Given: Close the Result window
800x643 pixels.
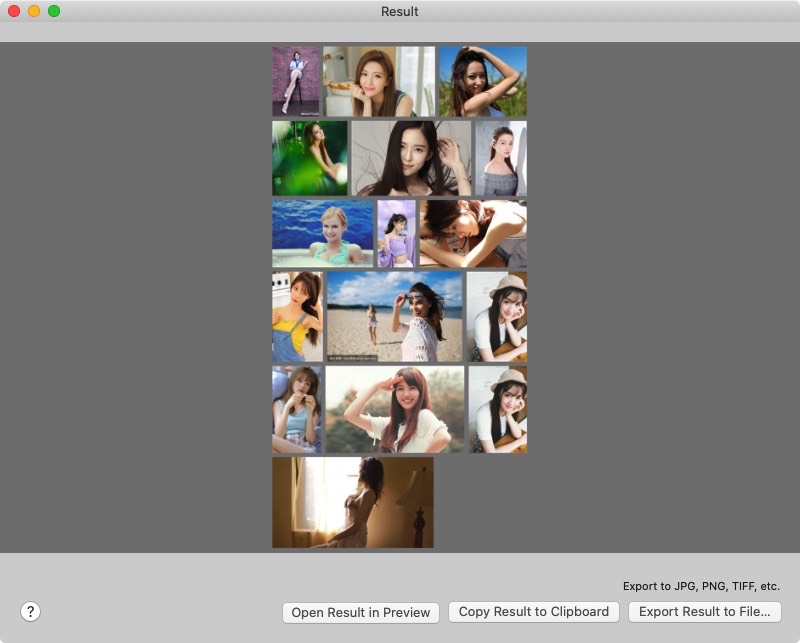Looking at the screenshot, I should (x=14, y=11).
